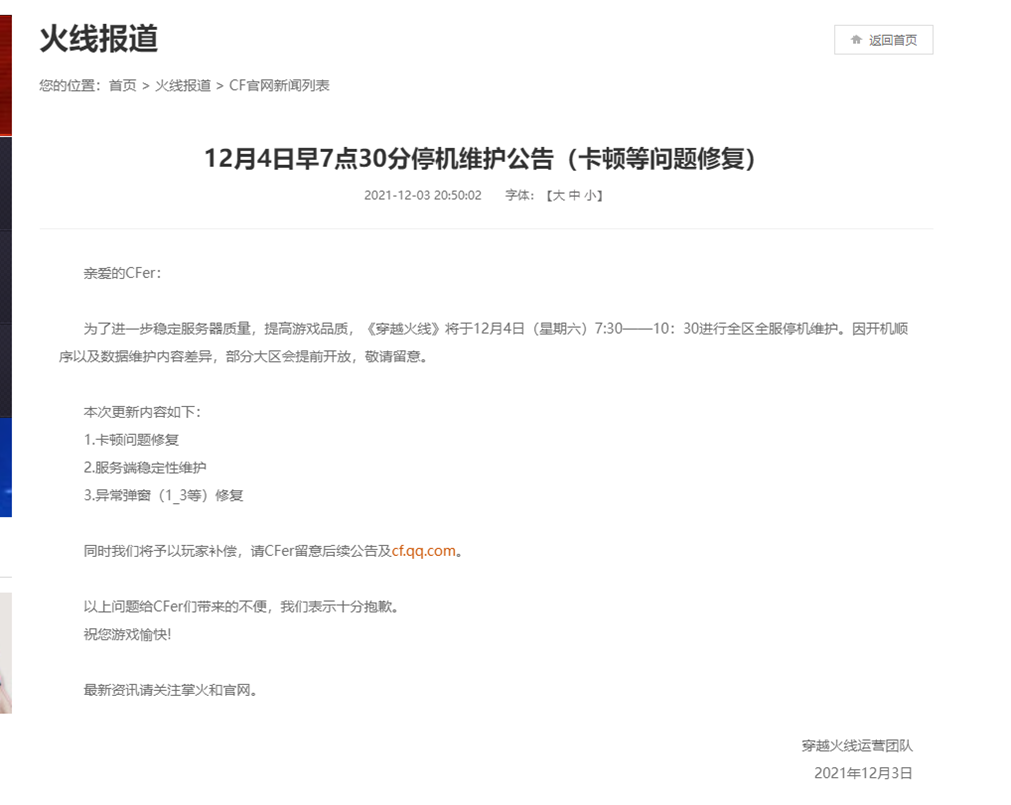Viewport: 1011px width, 805px height.
Task: Click the list item 1.卡顿问题修复
Action: click(132, 440)
